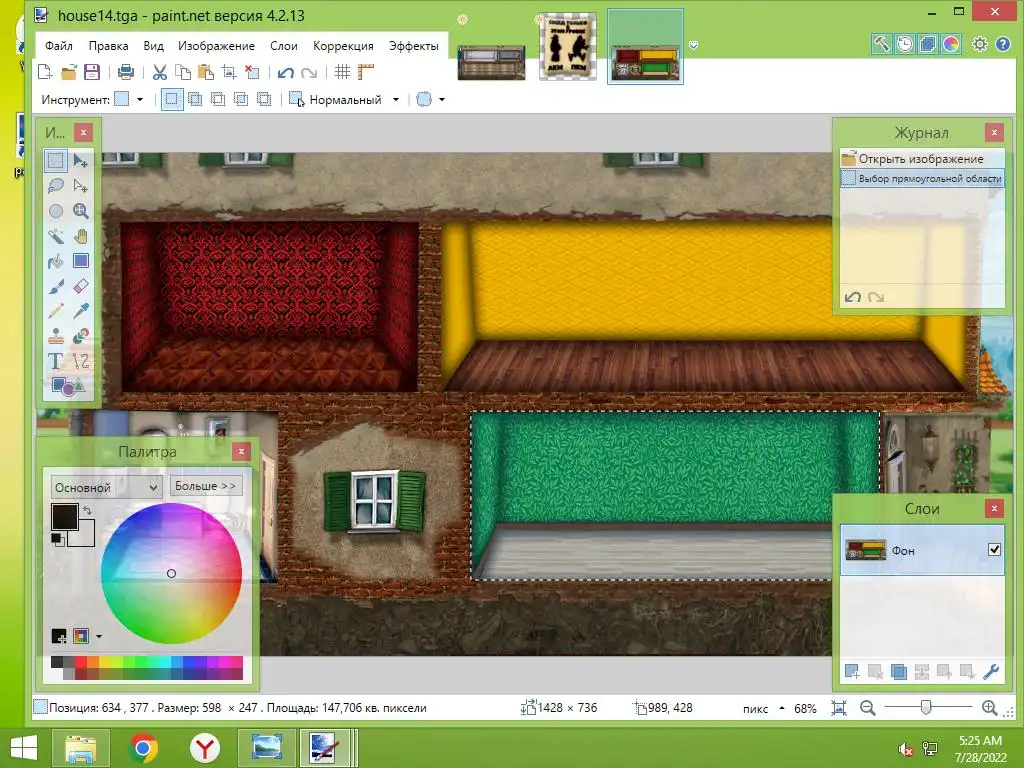
Task: Click the Cut scissors icon
Action: point(159,72)
